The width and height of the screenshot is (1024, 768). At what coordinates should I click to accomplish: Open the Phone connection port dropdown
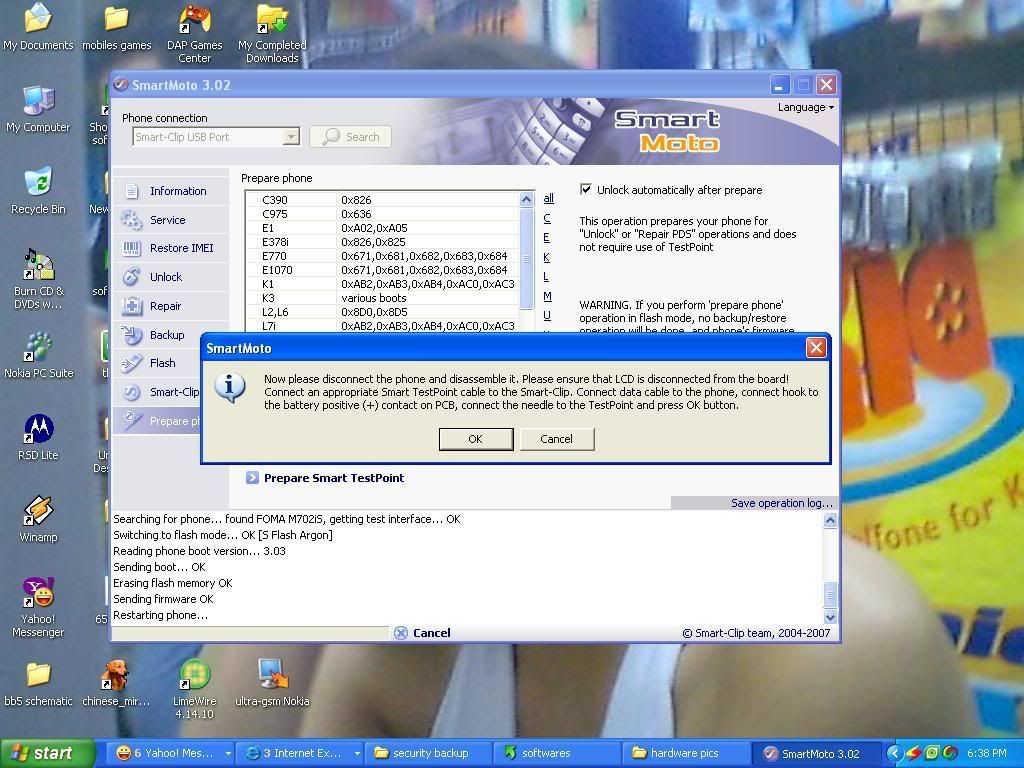[x=291, y=136]
